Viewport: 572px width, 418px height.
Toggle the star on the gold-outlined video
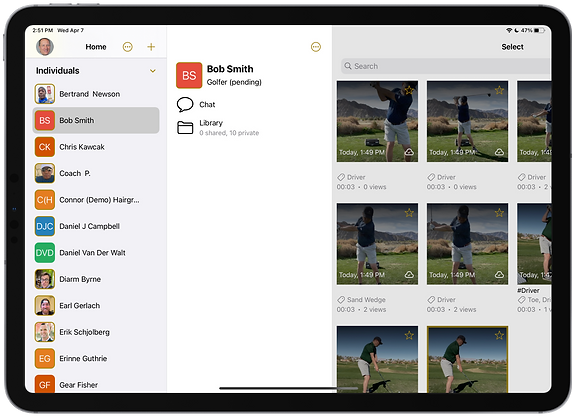(499, 335)
